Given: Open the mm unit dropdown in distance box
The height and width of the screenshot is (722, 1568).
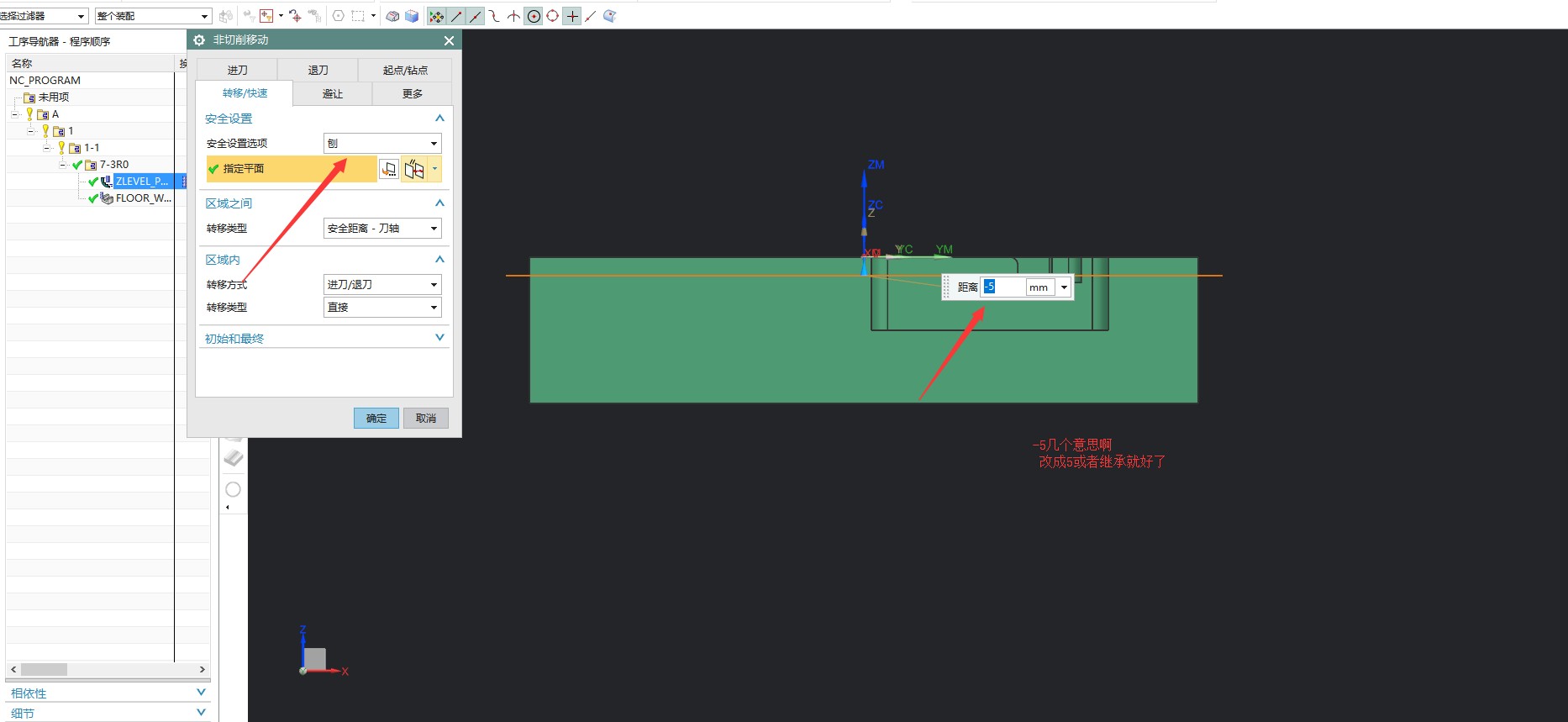Looking at the screenshot, I should [1064, 287].
